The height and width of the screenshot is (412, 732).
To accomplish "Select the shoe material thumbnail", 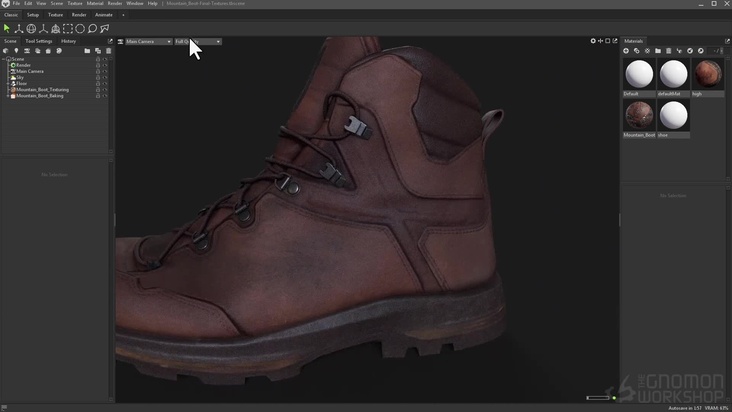I will 673,115.
